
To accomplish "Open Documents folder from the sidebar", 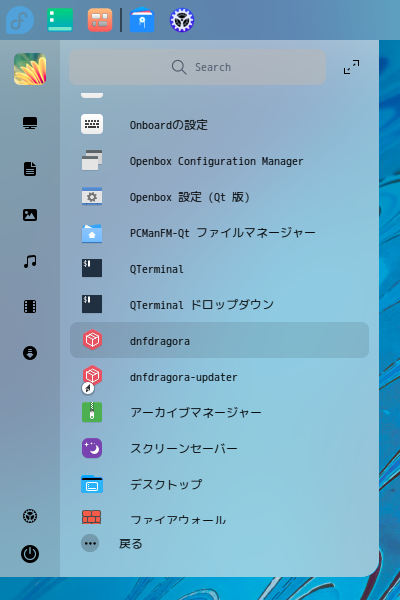I will [30, 169].
